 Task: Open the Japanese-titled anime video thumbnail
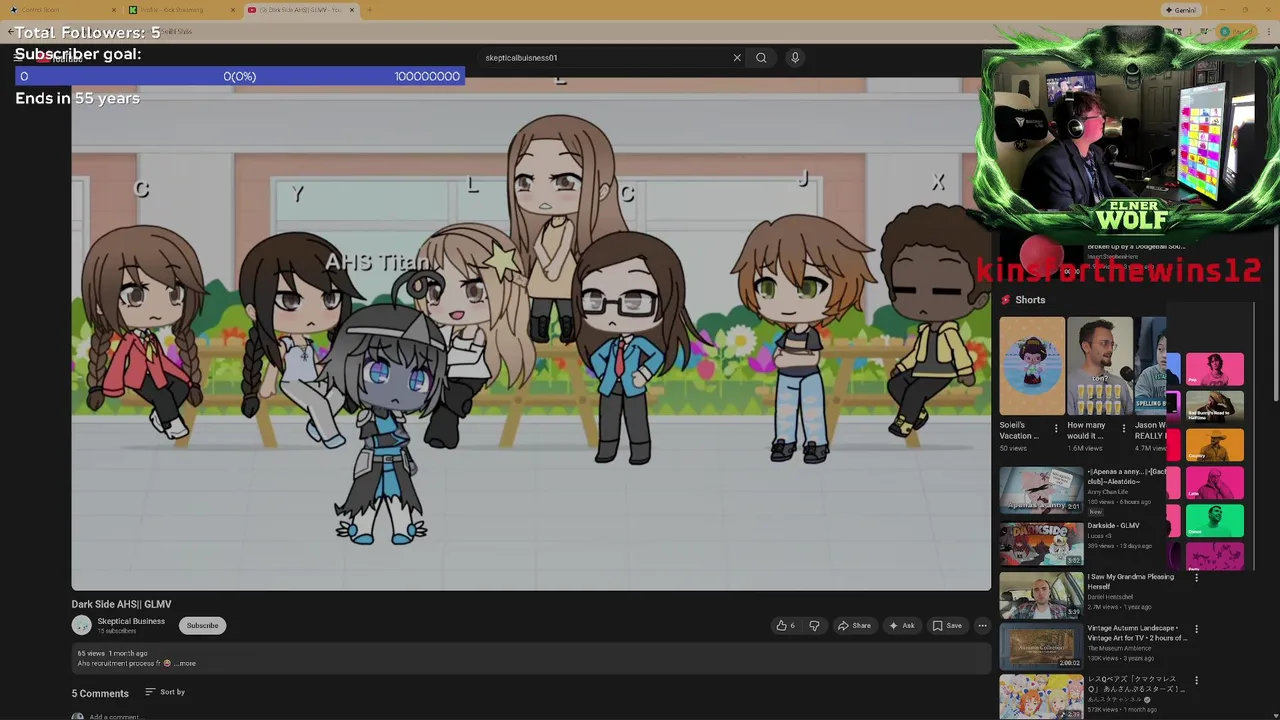pos(1041,697)
